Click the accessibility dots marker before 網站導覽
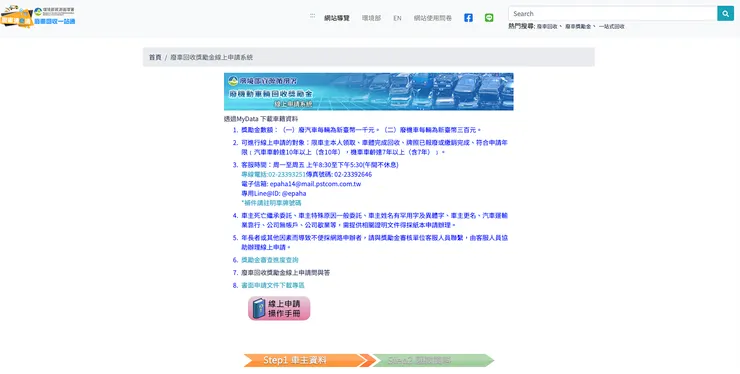The height and width of the screenshot is (374, 740). pyautogui.click(x=312, y=16)
